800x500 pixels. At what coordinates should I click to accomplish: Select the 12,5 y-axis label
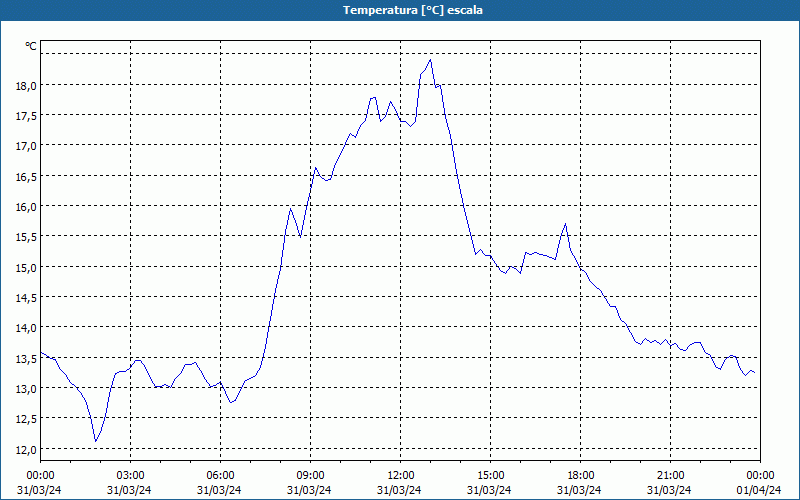(x=26, y=419)
